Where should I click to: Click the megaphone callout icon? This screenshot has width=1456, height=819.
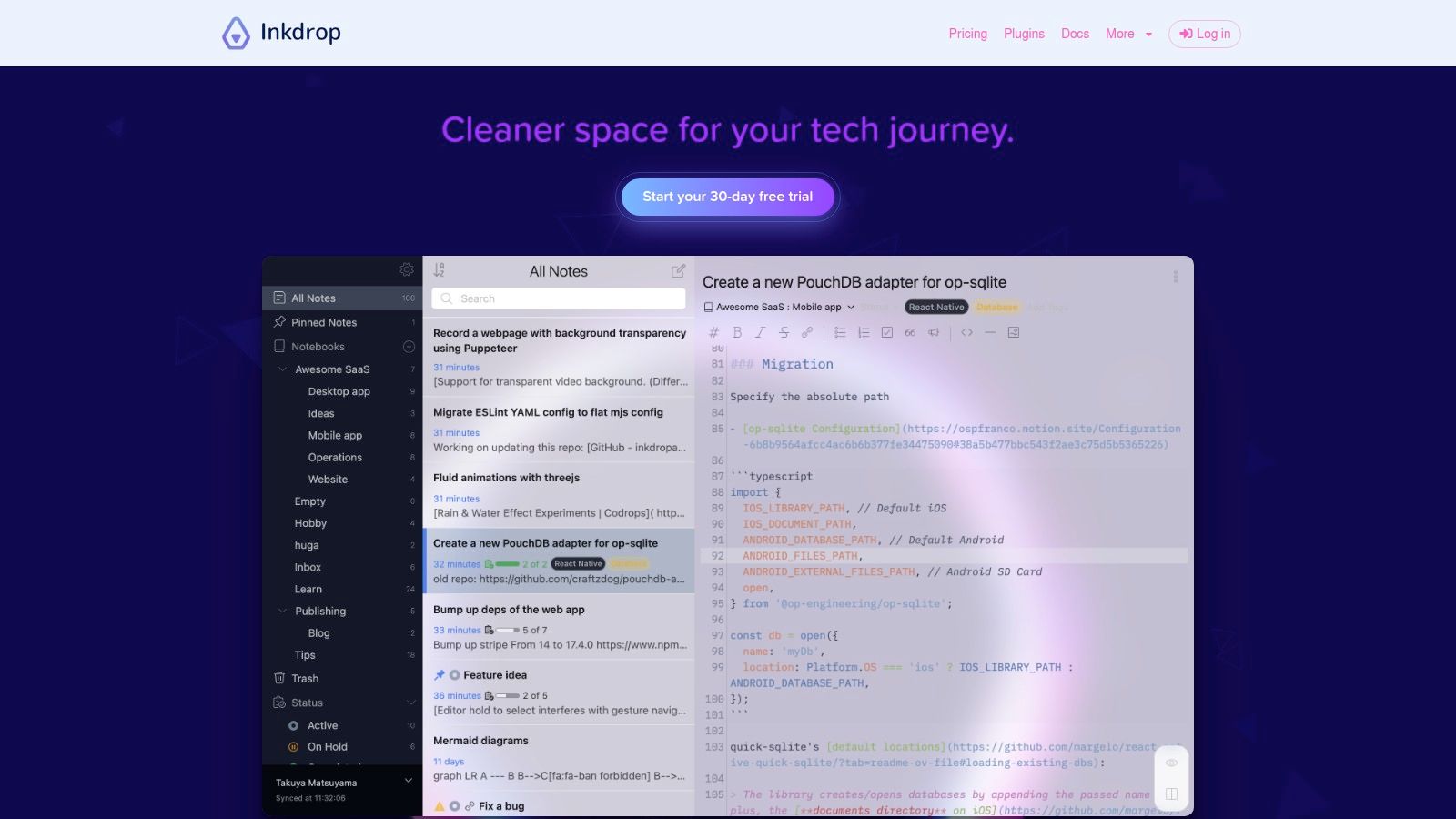(934, 332)
